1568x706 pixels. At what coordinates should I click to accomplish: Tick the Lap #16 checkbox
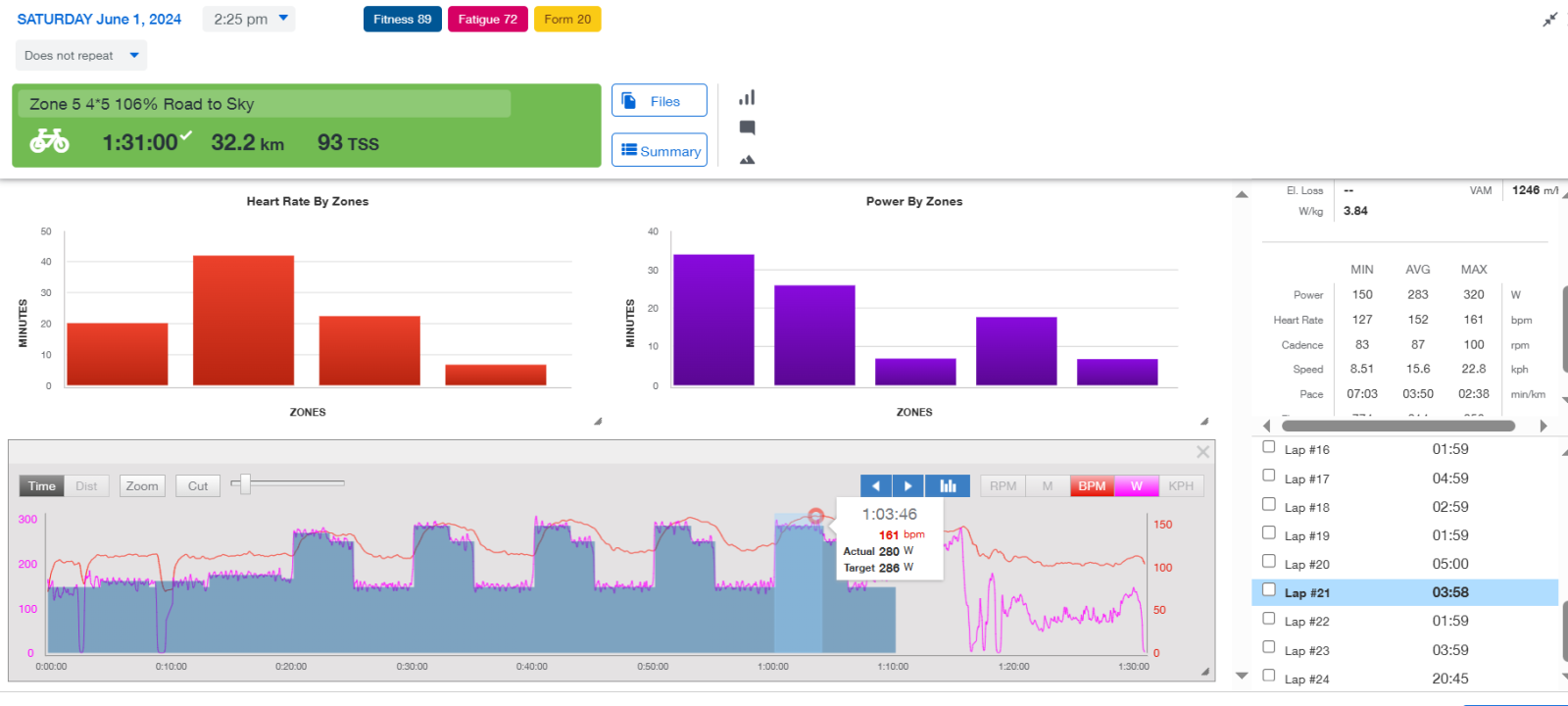pyautogui.click(x=1269, y=447)
